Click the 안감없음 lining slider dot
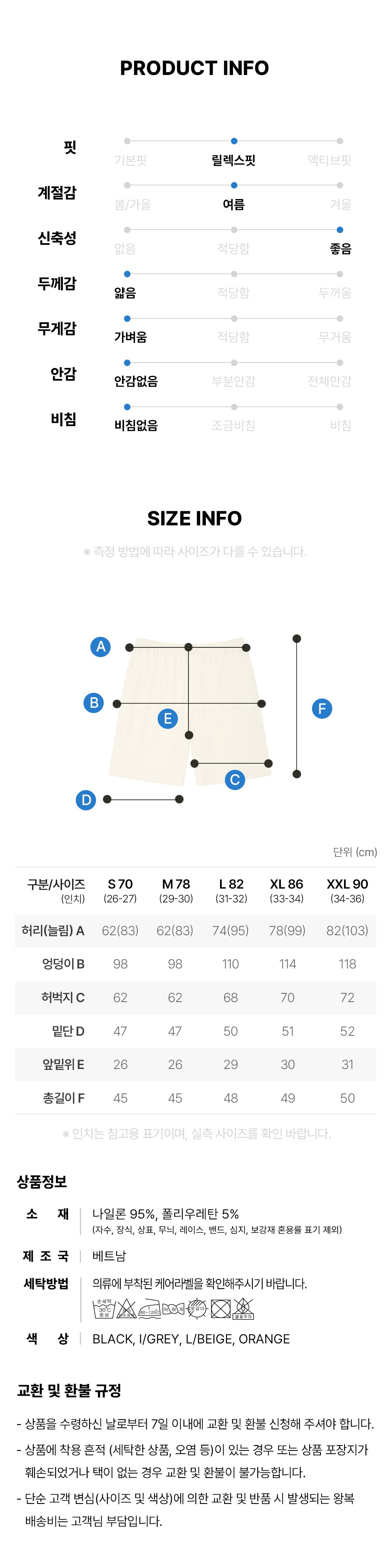 pyautogui.click(x=126, y=363)
